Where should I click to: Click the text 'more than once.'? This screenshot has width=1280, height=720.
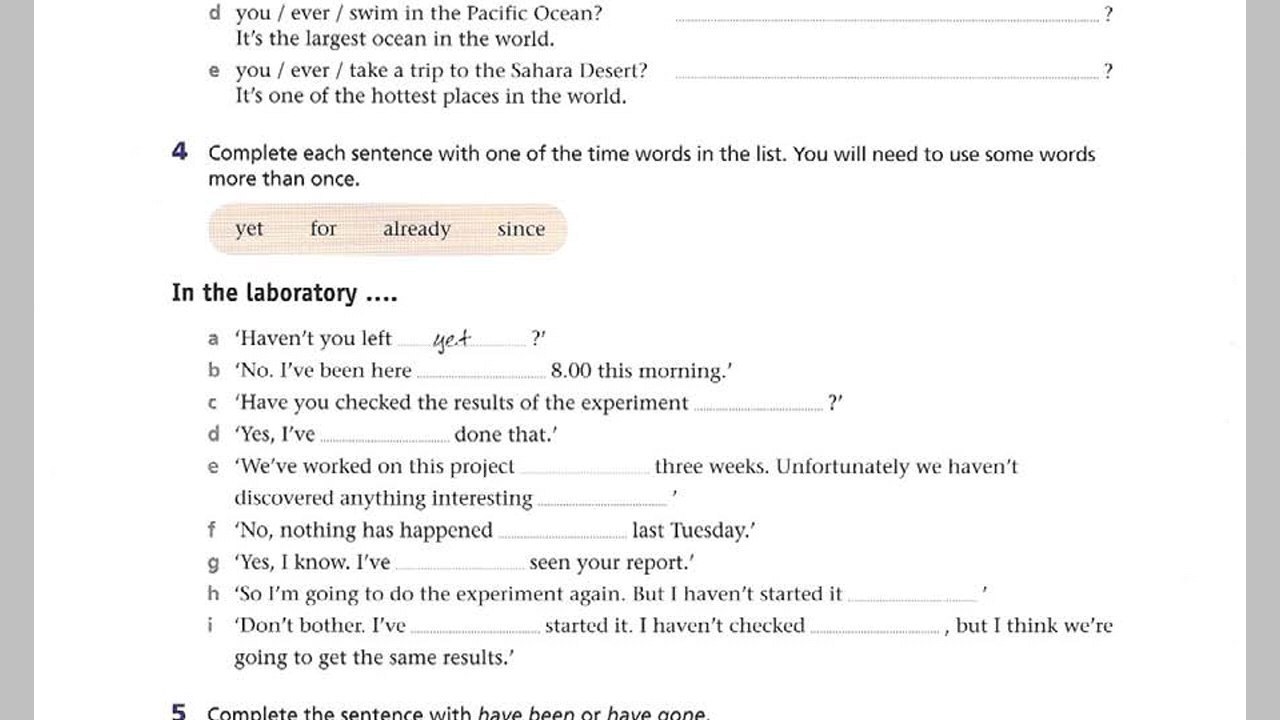[284, 179]
